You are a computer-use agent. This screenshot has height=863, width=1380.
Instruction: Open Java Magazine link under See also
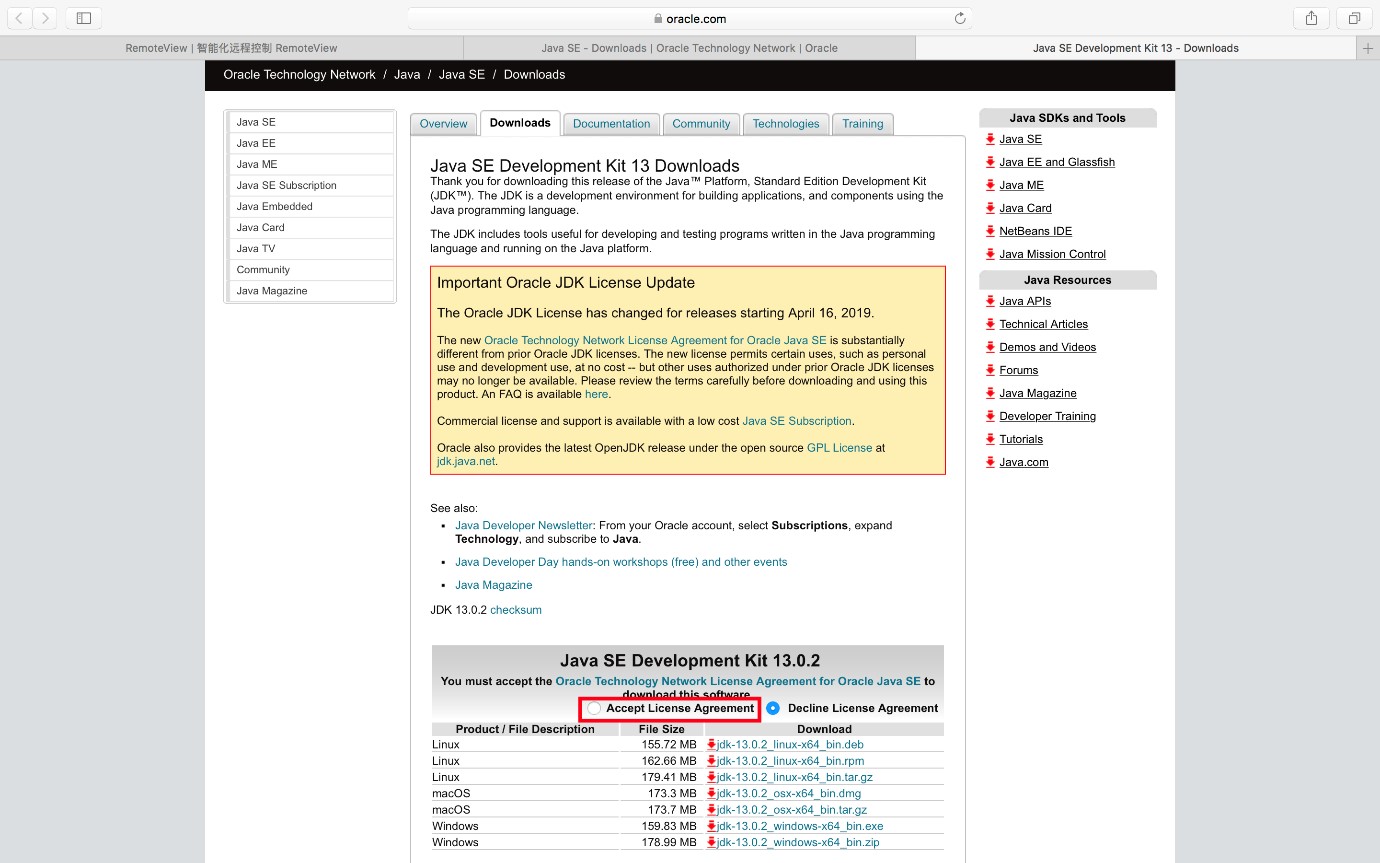pyautogui.click(x=494, y=585)
